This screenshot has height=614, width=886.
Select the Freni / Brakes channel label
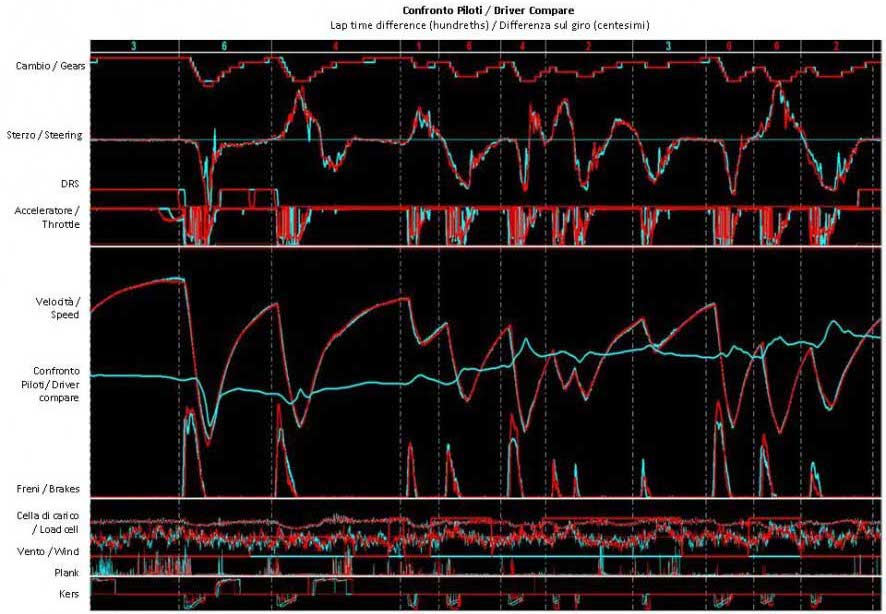[48, 489]
